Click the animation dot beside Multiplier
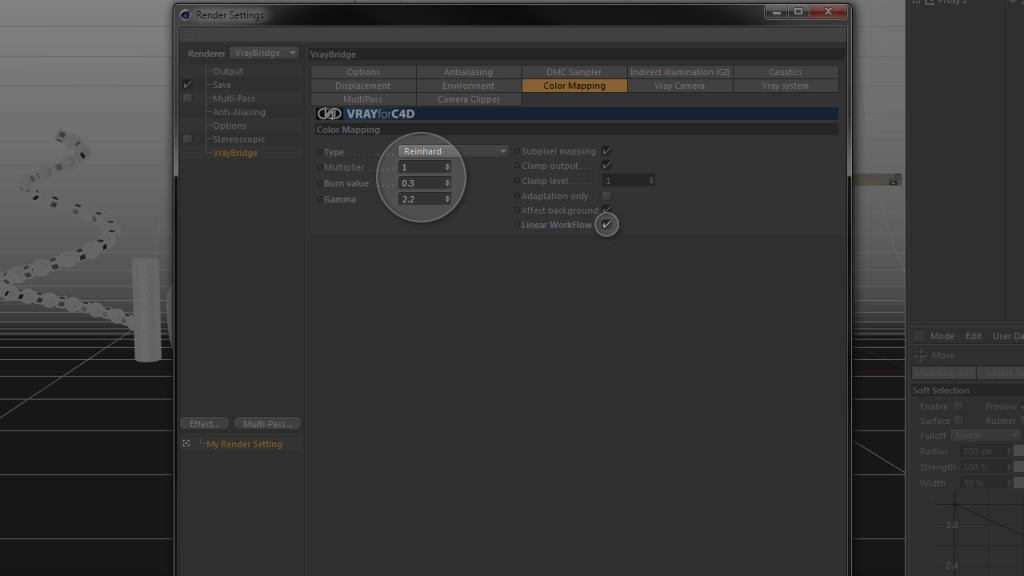 click(x=319, y=167)
